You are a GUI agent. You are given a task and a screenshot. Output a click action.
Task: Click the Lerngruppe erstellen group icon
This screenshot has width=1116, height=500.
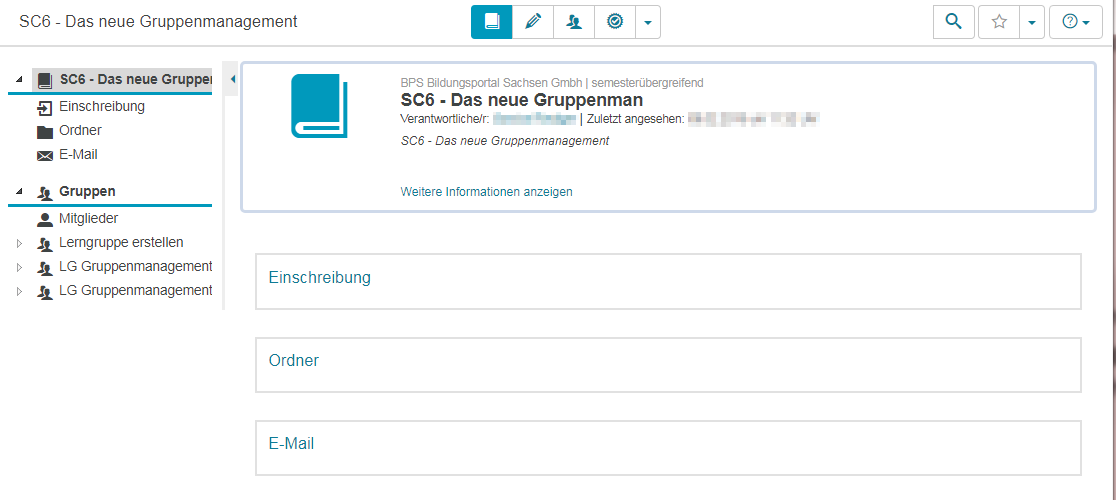click(x=45, y=244)
